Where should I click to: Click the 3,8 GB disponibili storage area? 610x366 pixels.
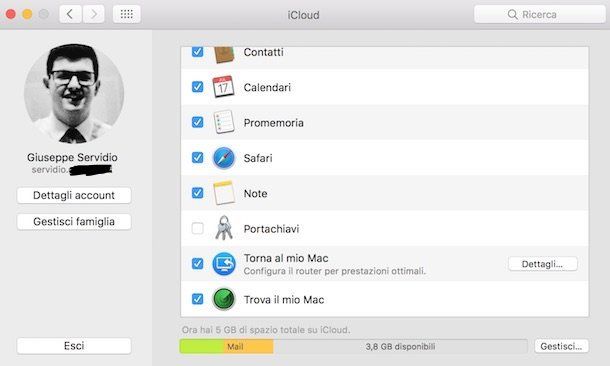[400, 347]
